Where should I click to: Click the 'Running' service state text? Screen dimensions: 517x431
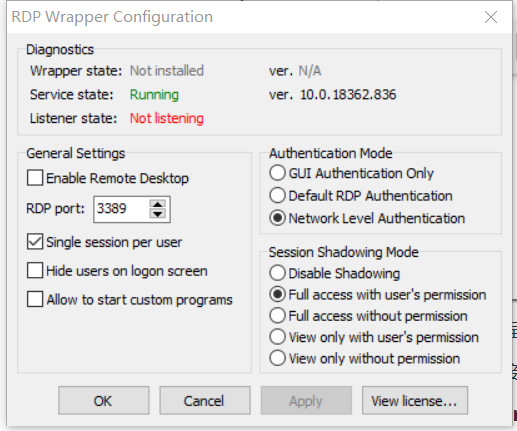point(154,95)
